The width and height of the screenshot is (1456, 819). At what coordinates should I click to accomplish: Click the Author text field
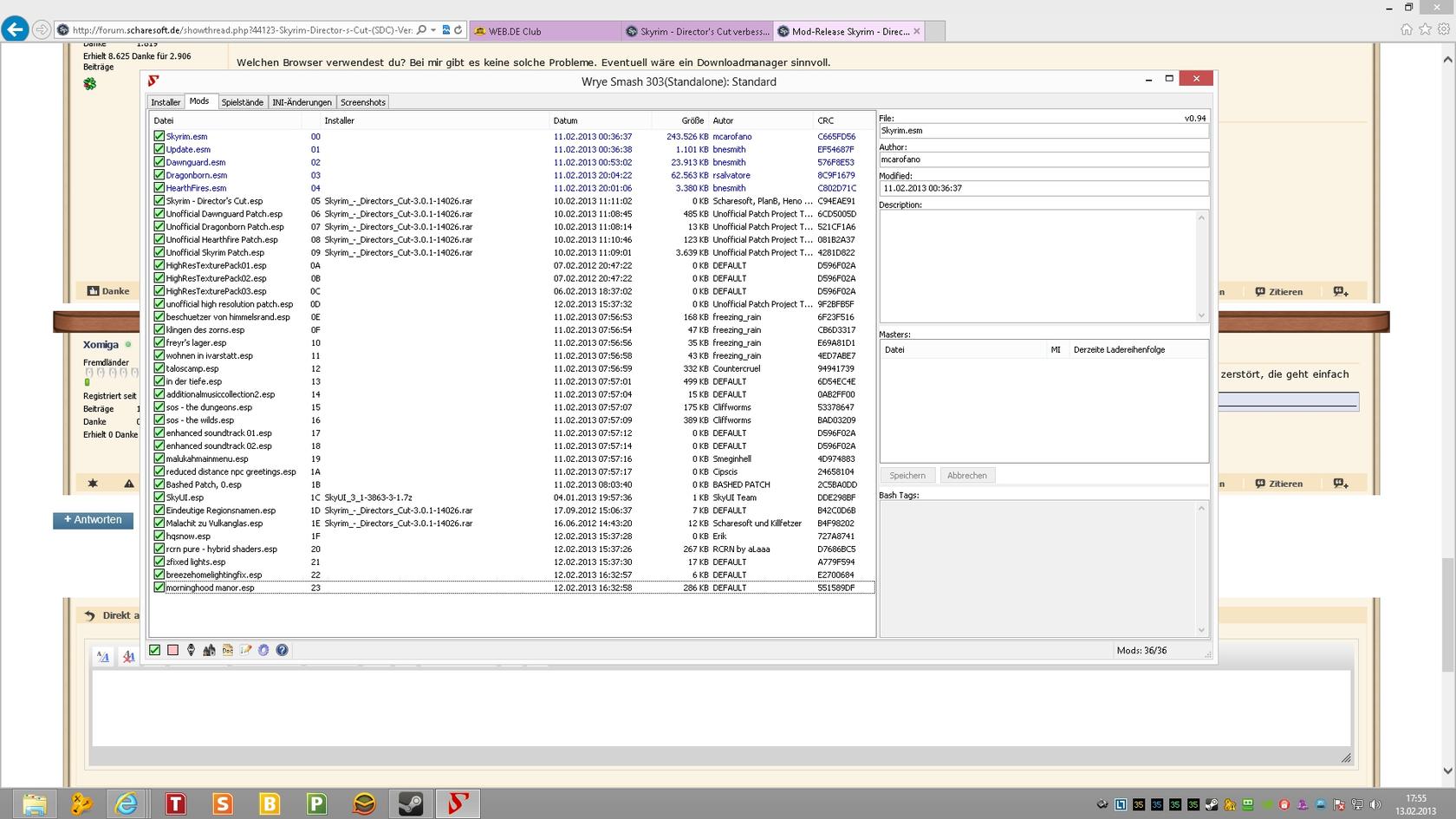[1043, 159]
